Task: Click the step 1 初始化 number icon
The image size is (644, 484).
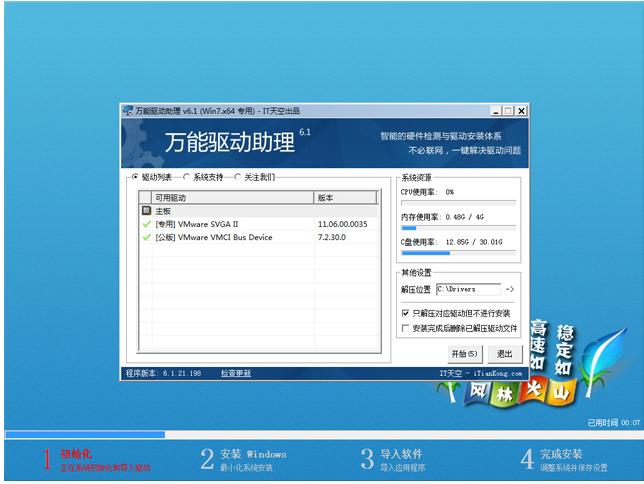Action: [45, 459]
